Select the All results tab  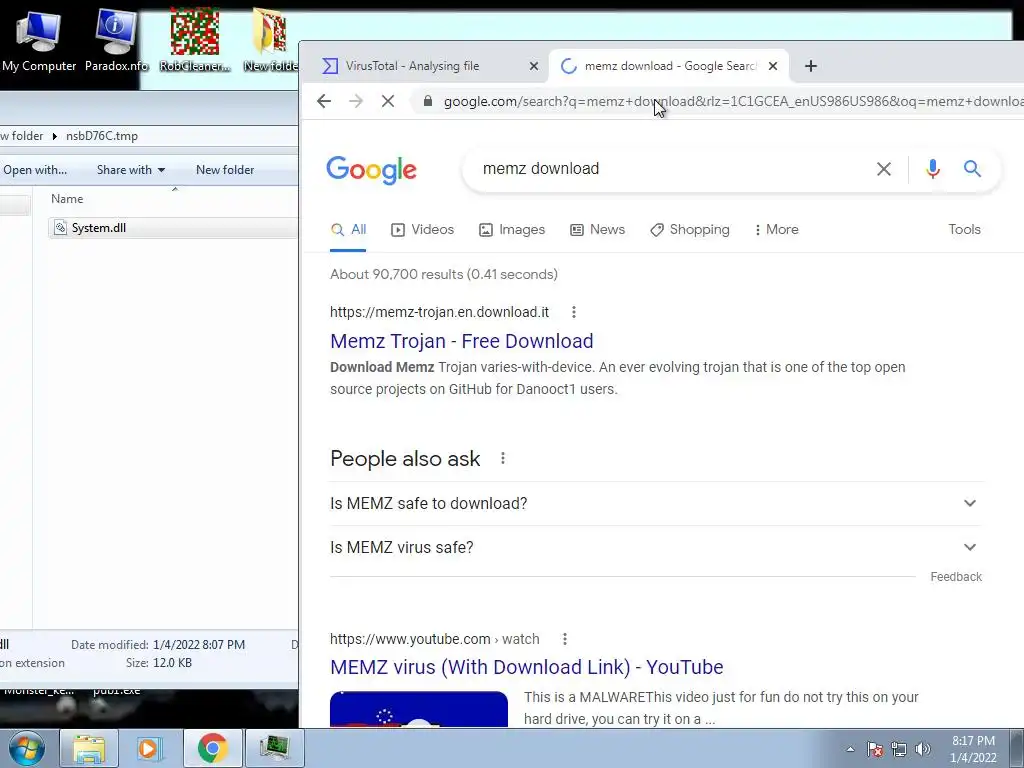pos(348,230)
